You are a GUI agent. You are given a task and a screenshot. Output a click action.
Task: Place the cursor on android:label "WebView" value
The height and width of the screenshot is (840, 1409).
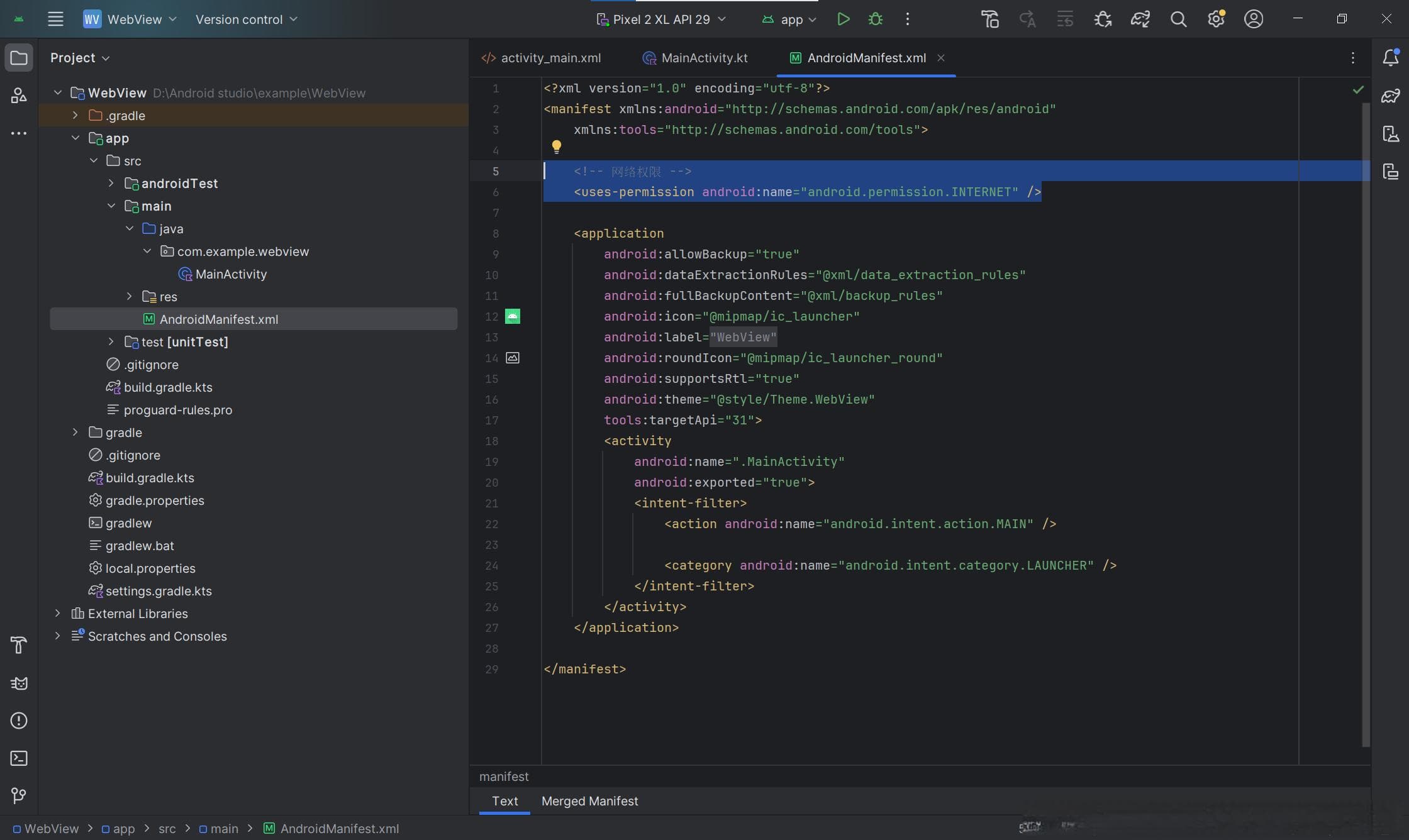tap(743, 337)
